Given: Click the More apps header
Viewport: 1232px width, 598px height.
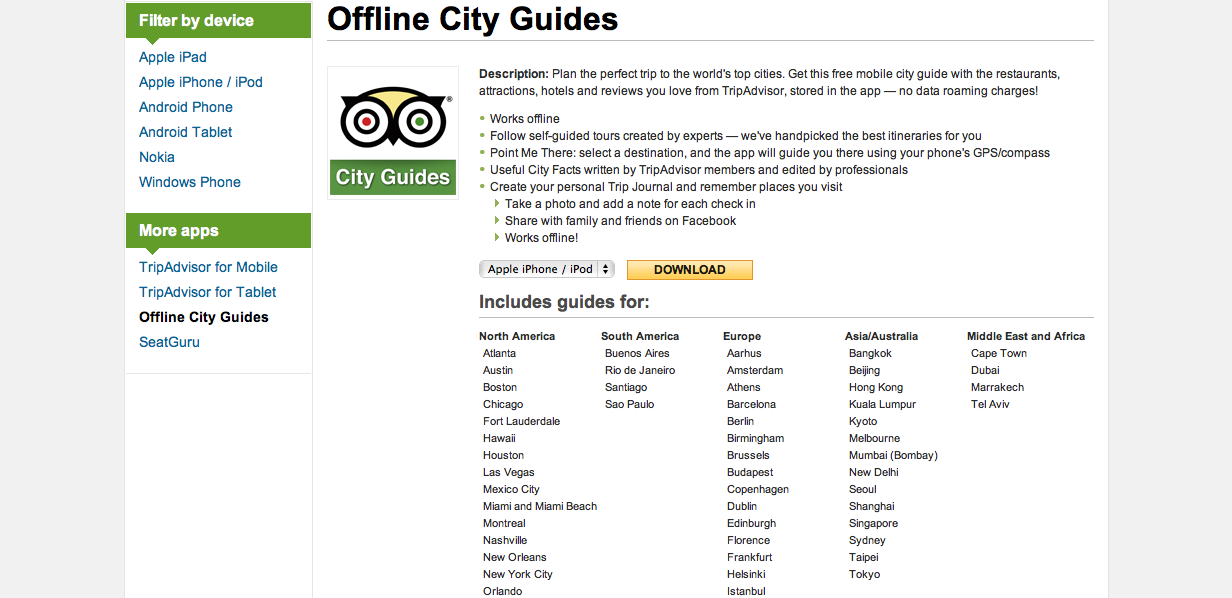Looking at the screenshot, I should coord(218,230).
